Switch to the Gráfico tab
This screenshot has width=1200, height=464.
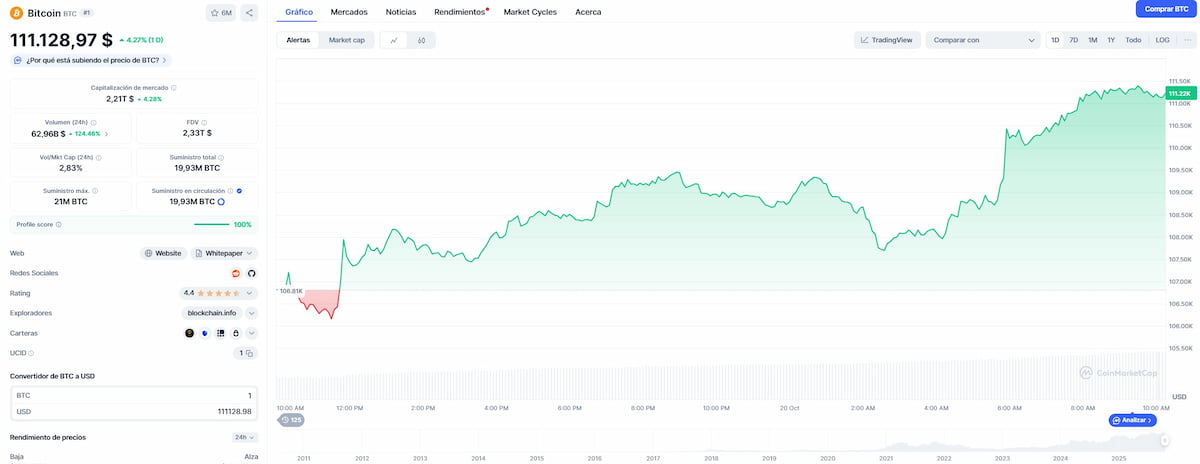pos(299,12)
